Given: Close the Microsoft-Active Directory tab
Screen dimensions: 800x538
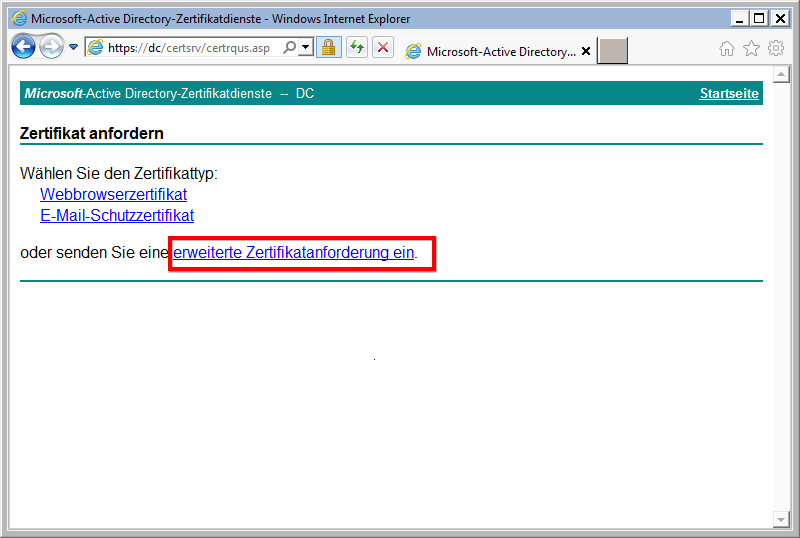Looking at the screenshot, I should (x=586, y=51).
